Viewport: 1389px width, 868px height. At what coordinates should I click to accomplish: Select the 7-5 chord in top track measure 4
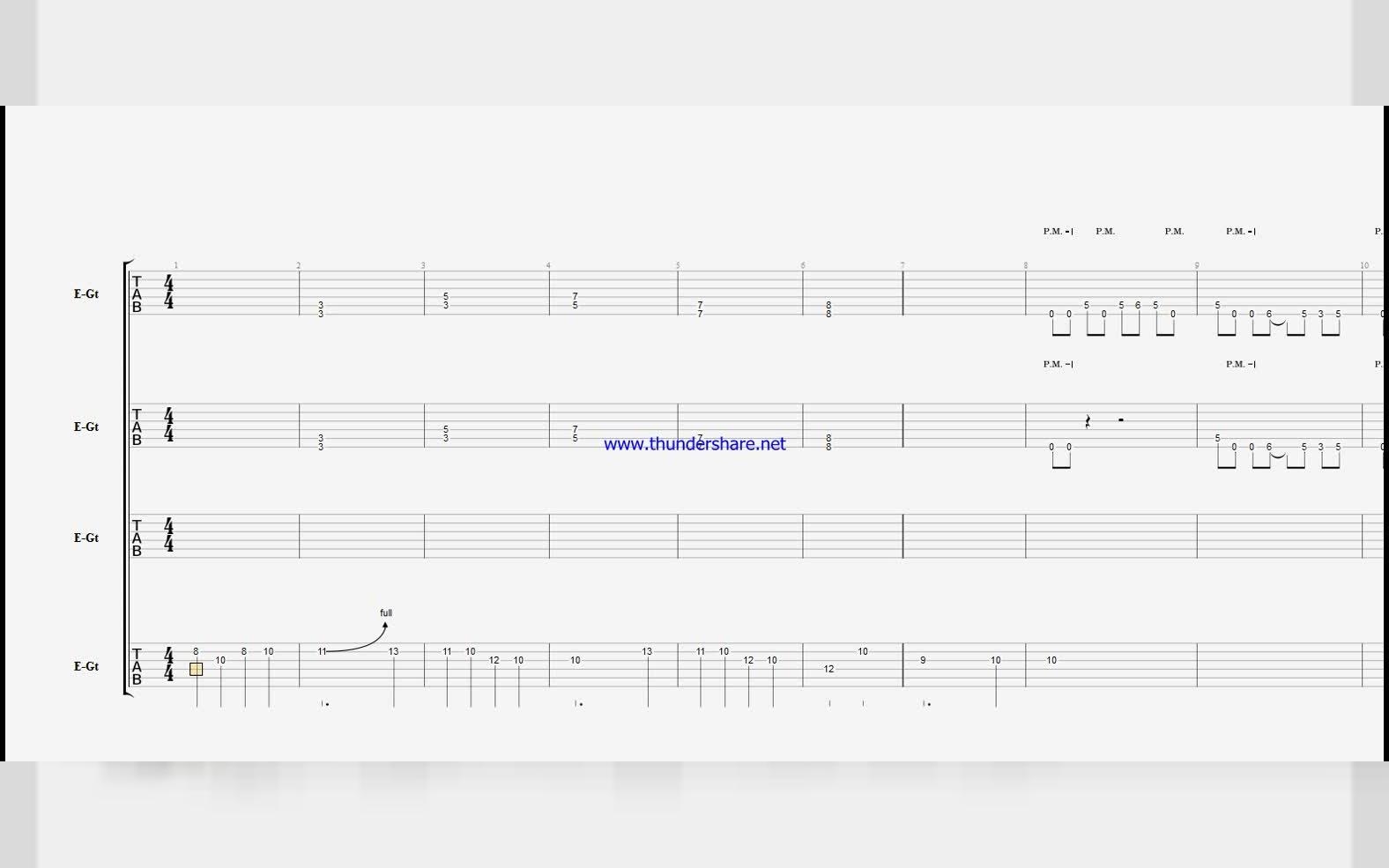[x=575, y=300]
